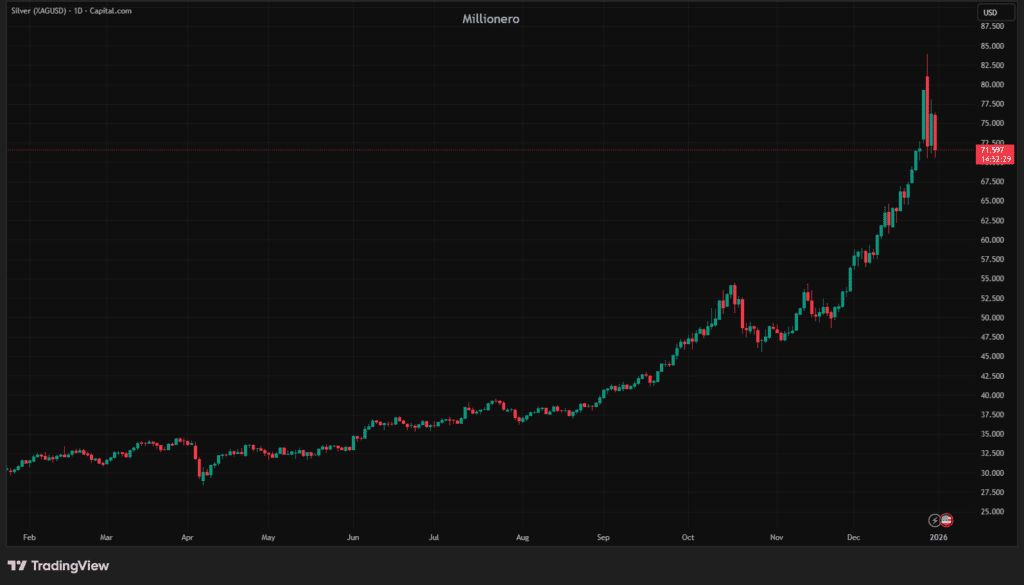Click the US flag economic event icon
Viewport: 1024px width, 585px height.
pyautogui.click(x=946, y=520)
